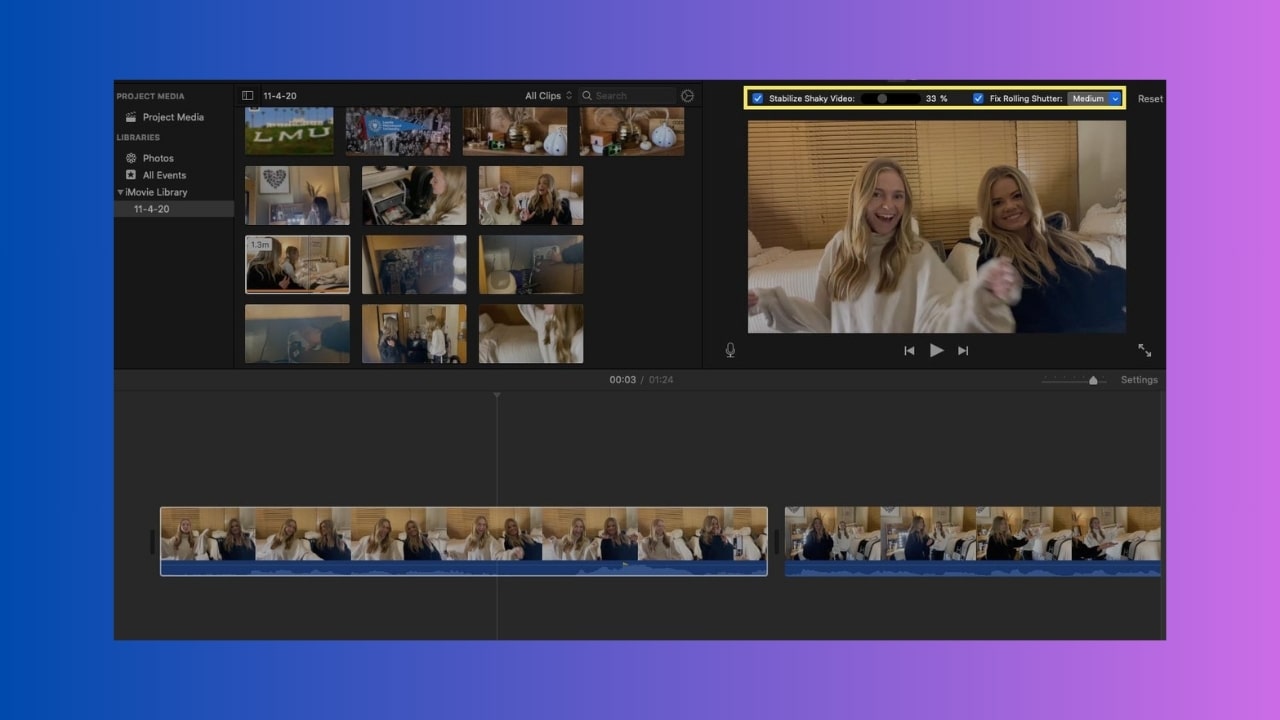Click the Reset button

coord(1150,99)
